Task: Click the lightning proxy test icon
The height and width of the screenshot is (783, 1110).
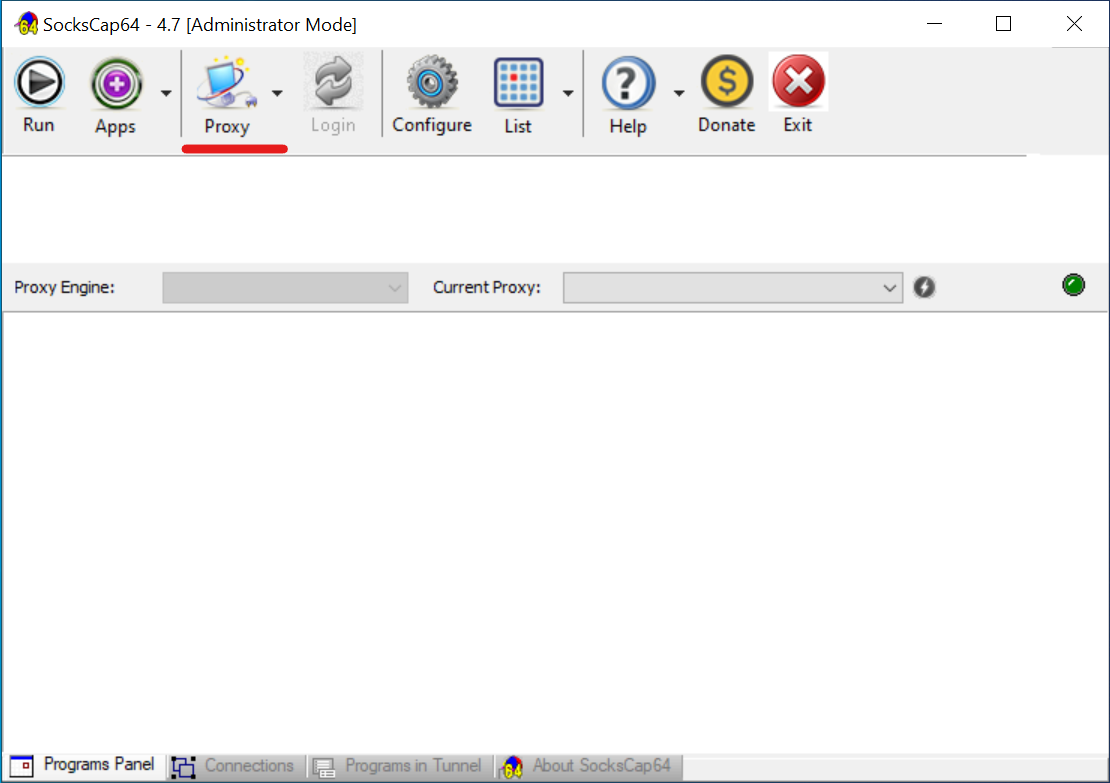Action: (924, 288)
